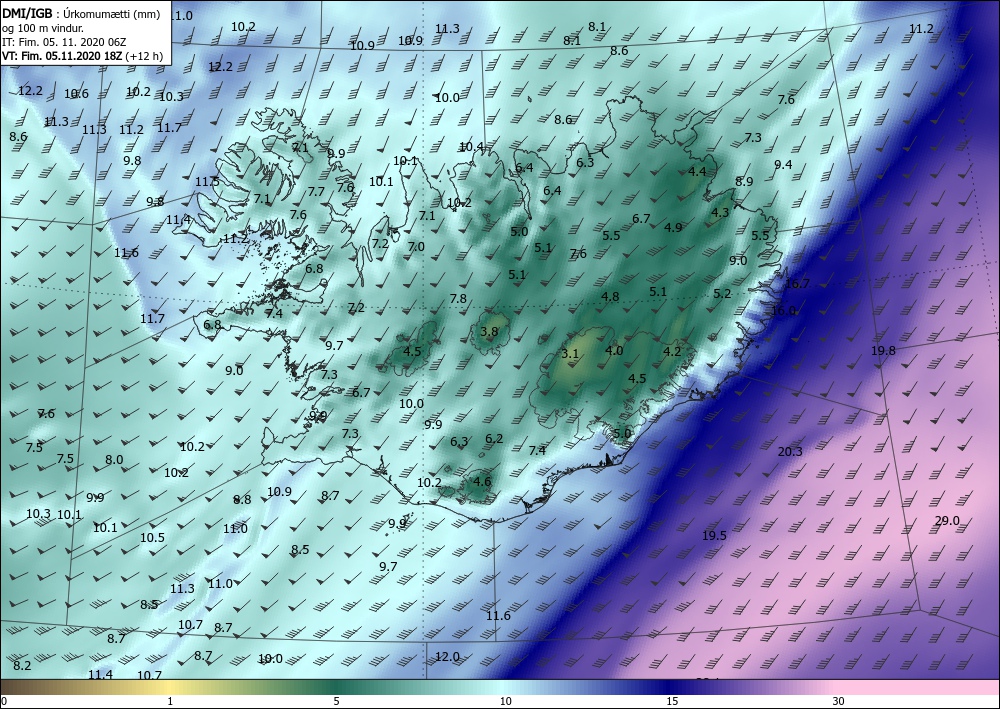The width and height of the screenshot is (1000, 709).
Task: Click the 10.5 map value
Action: [x=152, y=537]
